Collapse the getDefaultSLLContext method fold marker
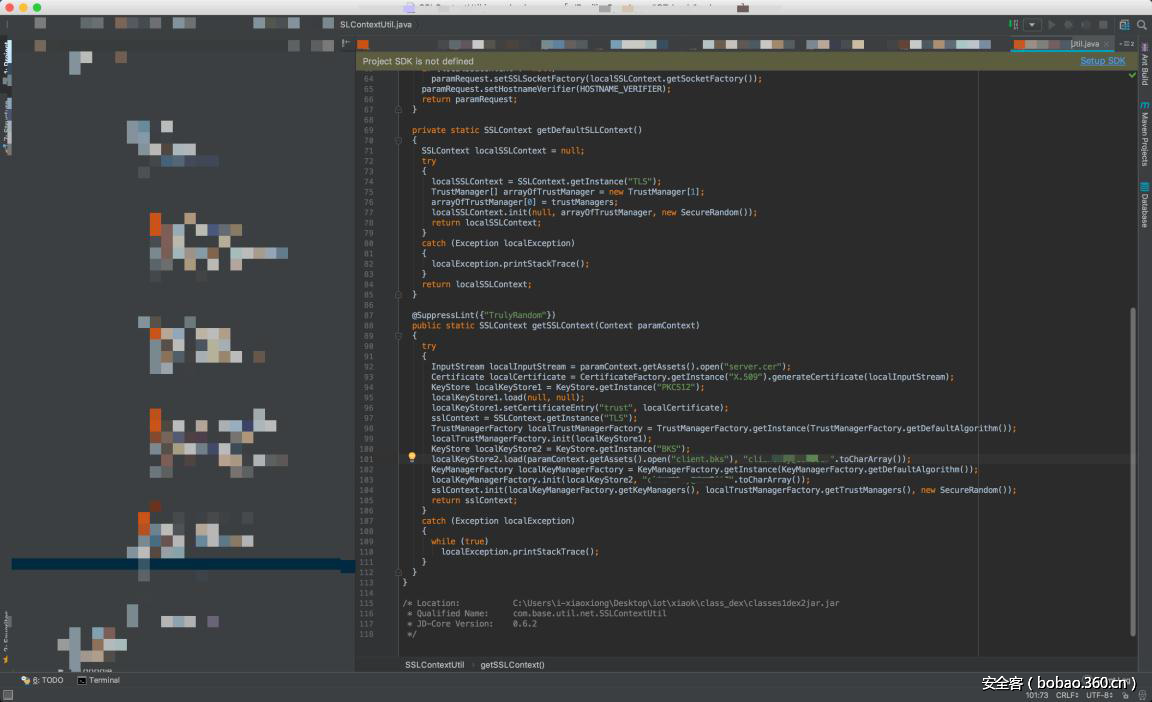Screen dimensions: 1152x702 398,140
